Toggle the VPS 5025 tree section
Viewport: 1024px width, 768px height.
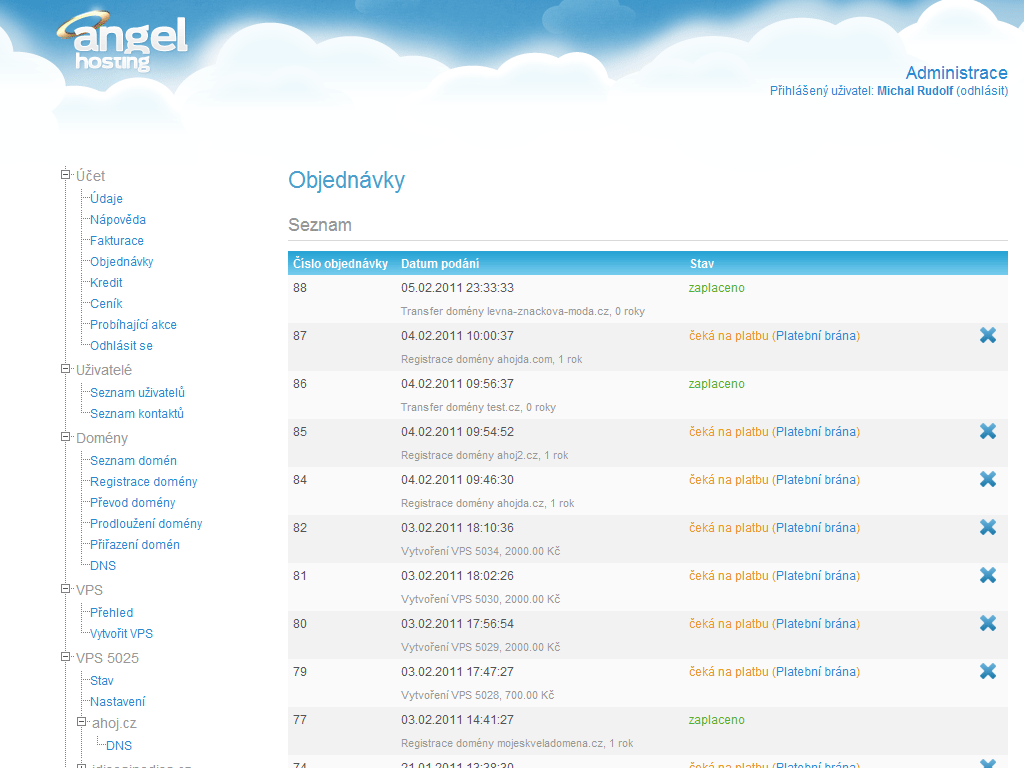pyautogui.click(x=66, y=657)
